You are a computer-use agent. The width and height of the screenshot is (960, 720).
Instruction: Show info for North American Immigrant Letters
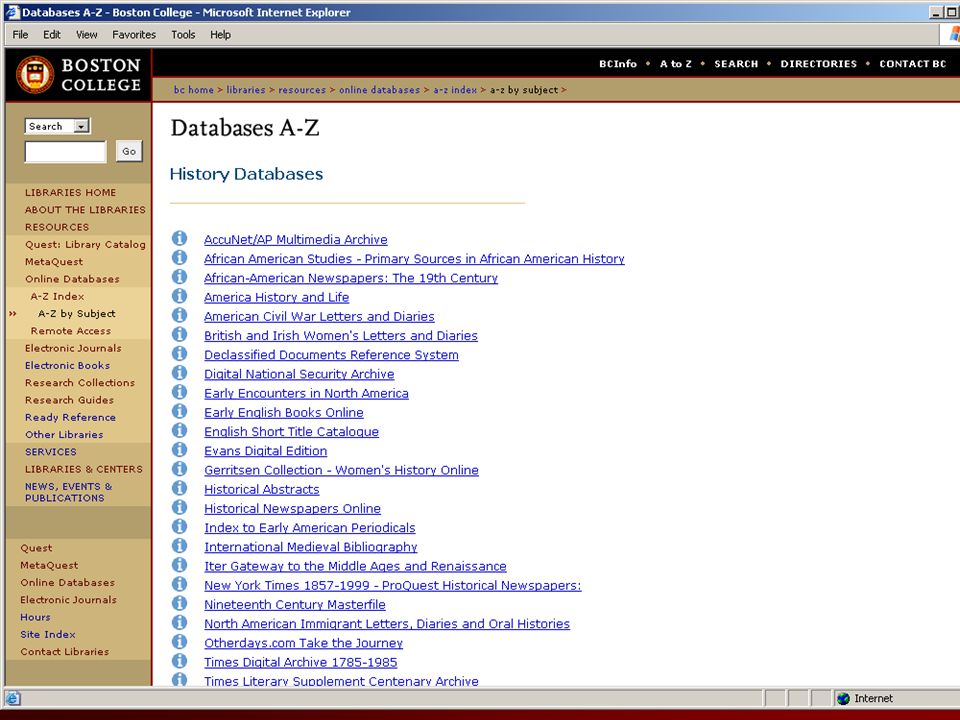(179, 622)
